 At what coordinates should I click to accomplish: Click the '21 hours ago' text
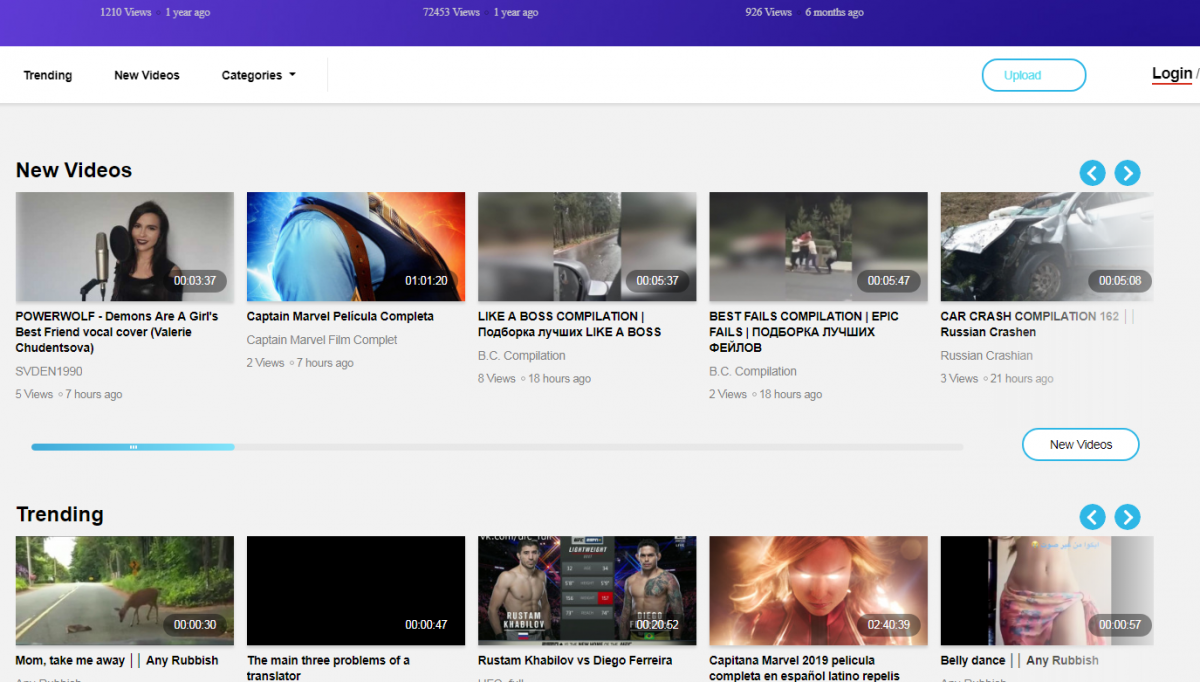[1022, 379]
